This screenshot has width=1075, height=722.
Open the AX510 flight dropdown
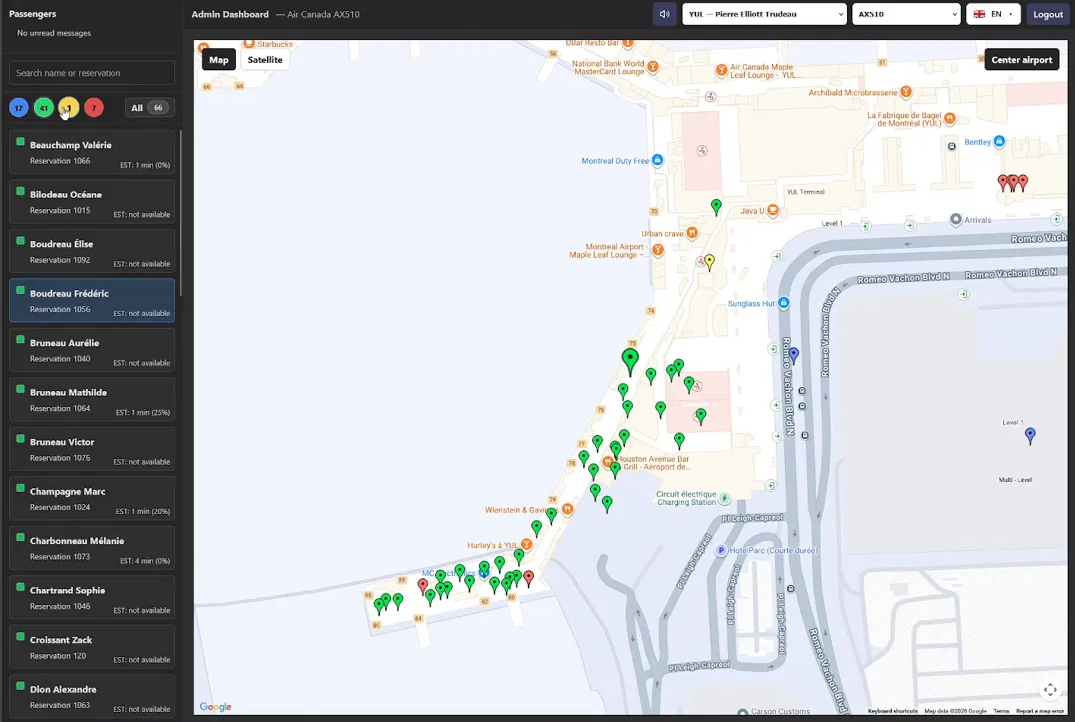coord(906,14)
